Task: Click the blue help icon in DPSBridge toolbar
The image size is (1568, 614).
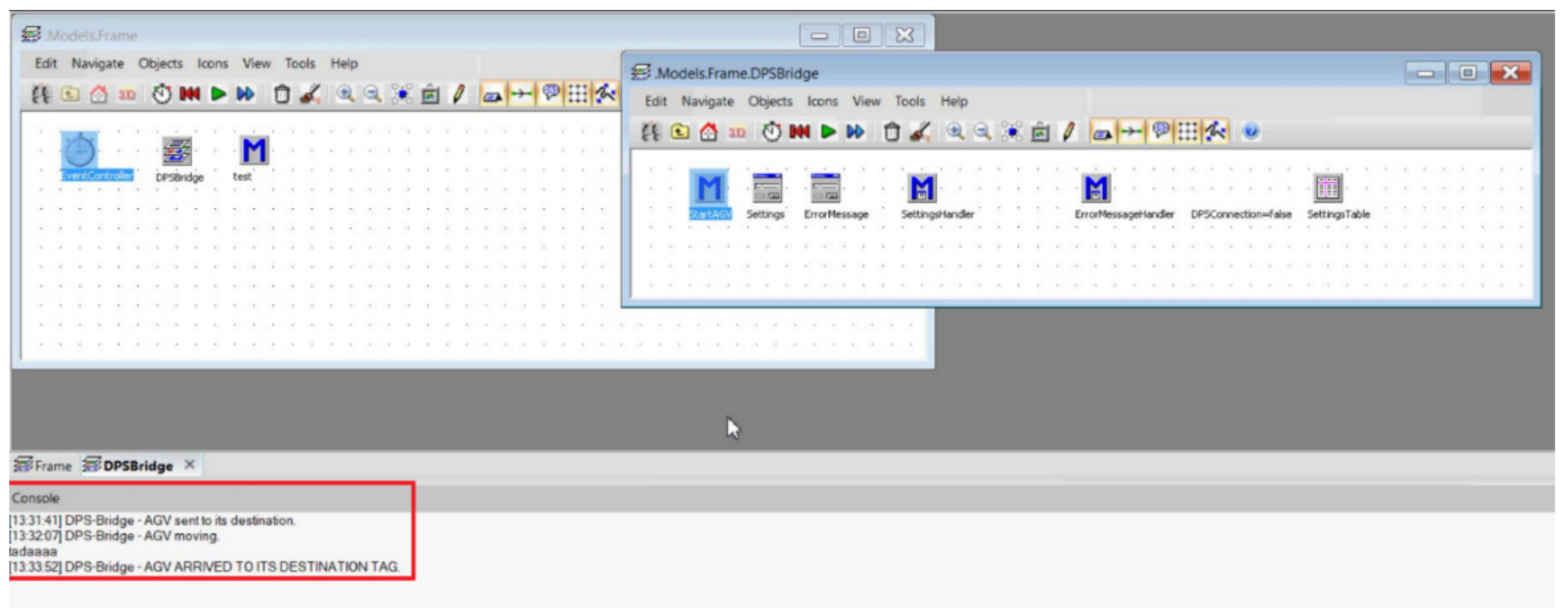Action: pyautogui.click(x=1251, y=131)
